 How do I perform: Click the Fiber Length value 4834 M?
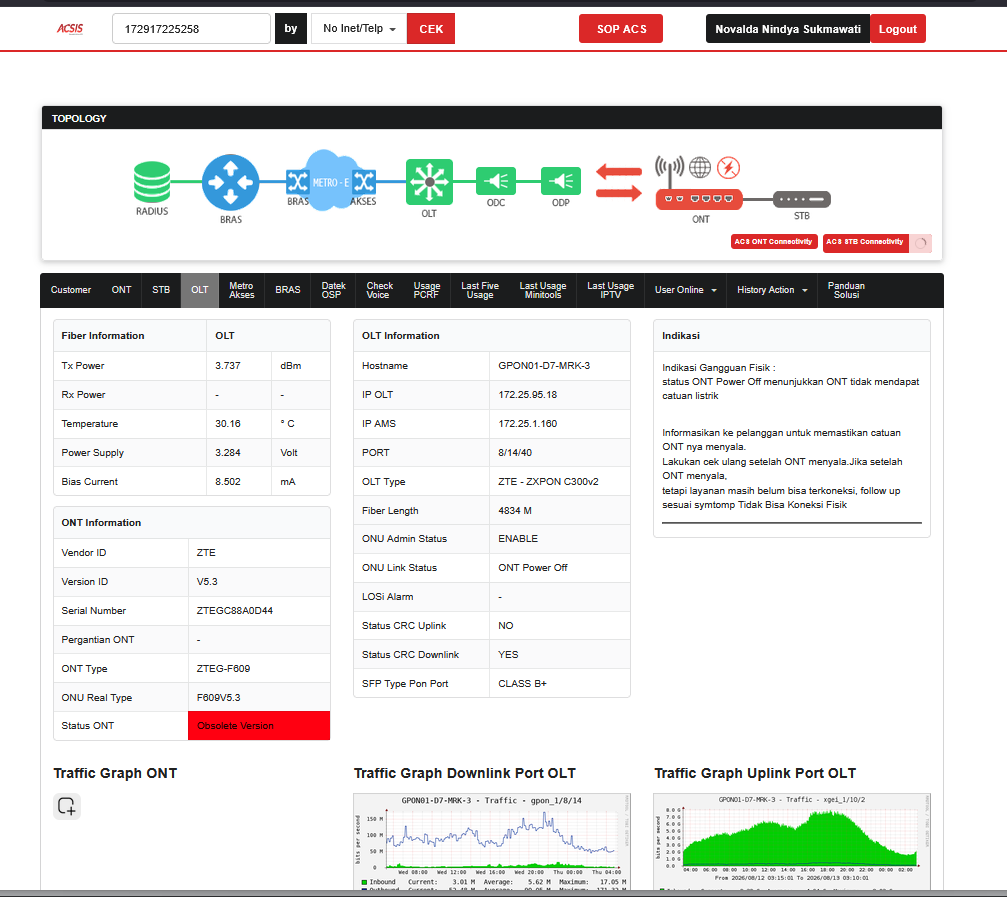click(514, 510)
